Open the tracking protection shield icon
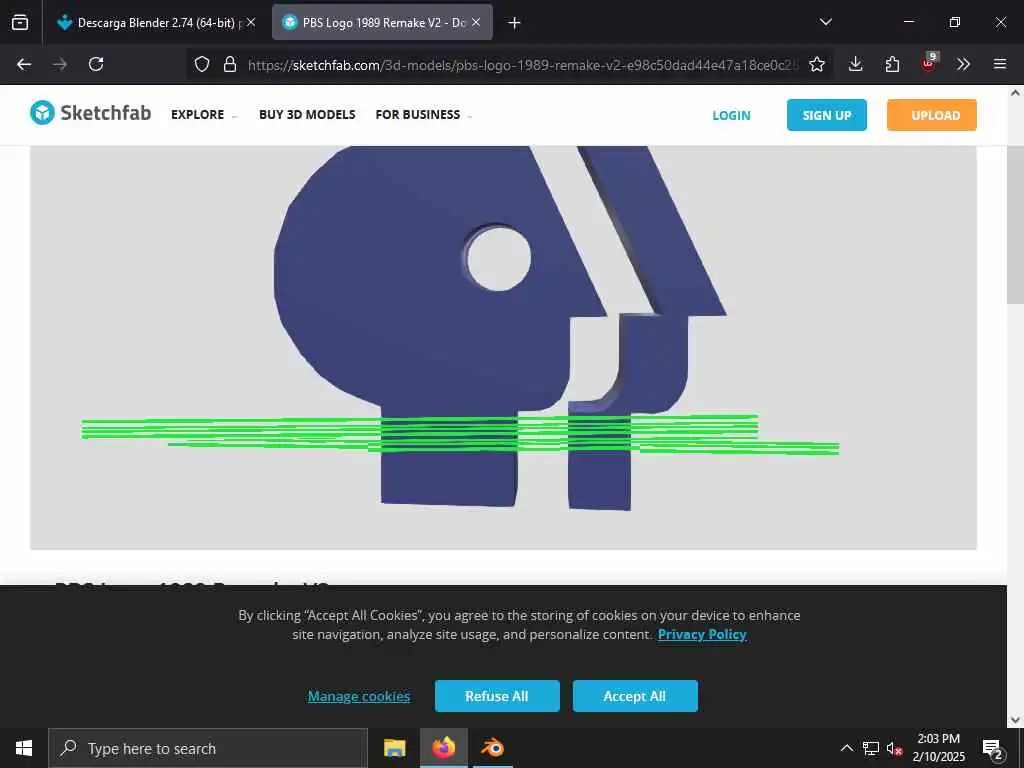 [x=202, y=64]
